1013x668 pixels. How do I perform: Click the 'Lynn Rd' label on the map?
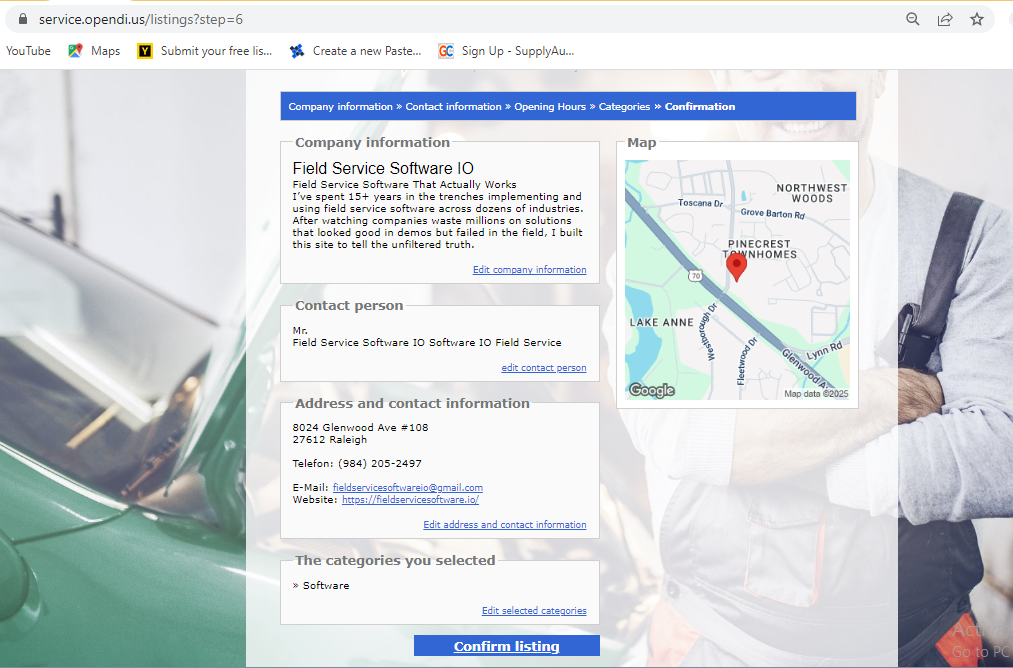pyautogui.click(x=824, y=351)
